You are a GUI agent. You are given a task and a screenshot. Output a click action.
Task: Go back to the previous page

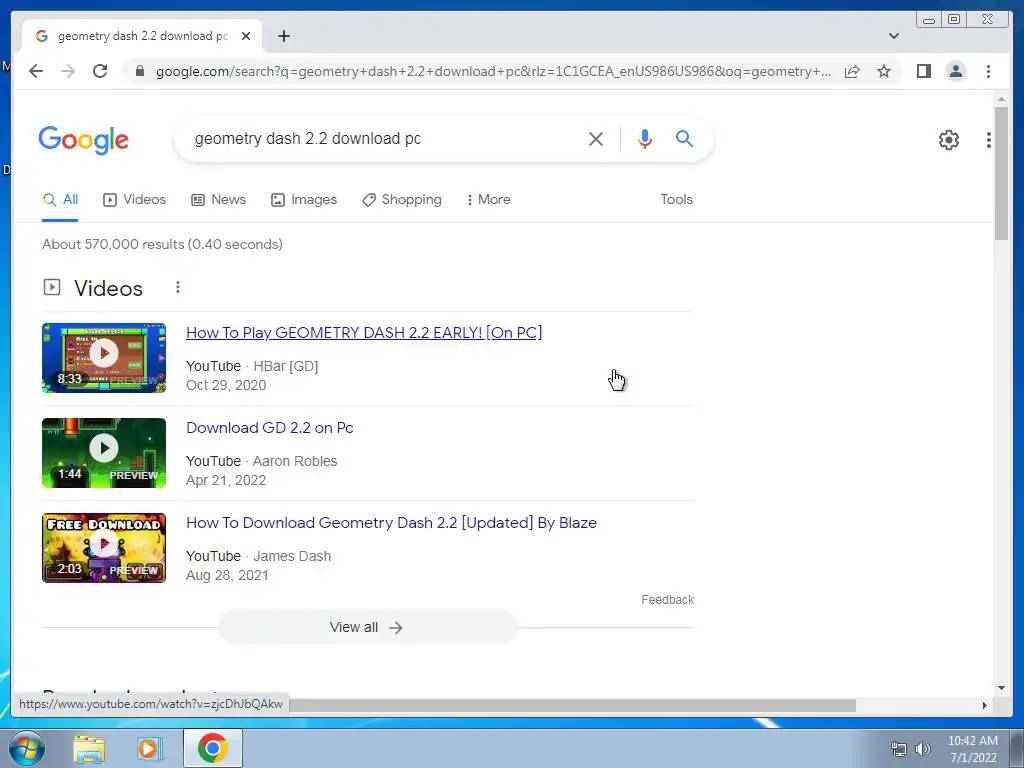36,71
